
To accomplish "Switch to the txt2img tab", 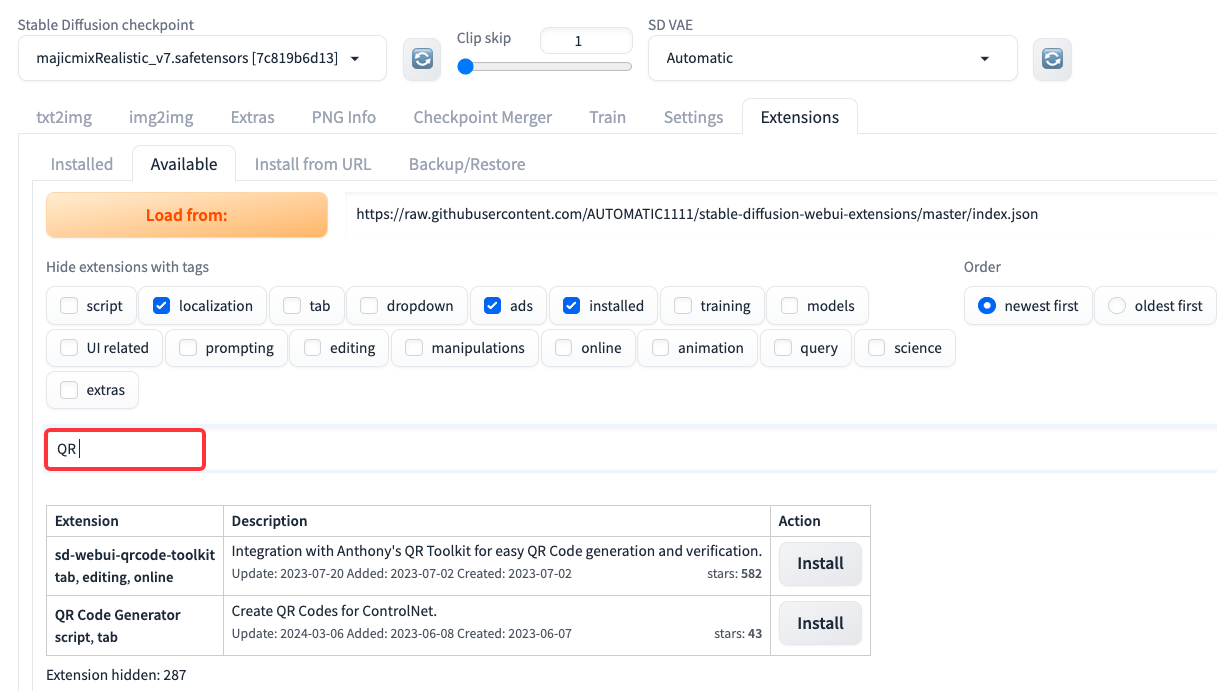I will 64,117.
